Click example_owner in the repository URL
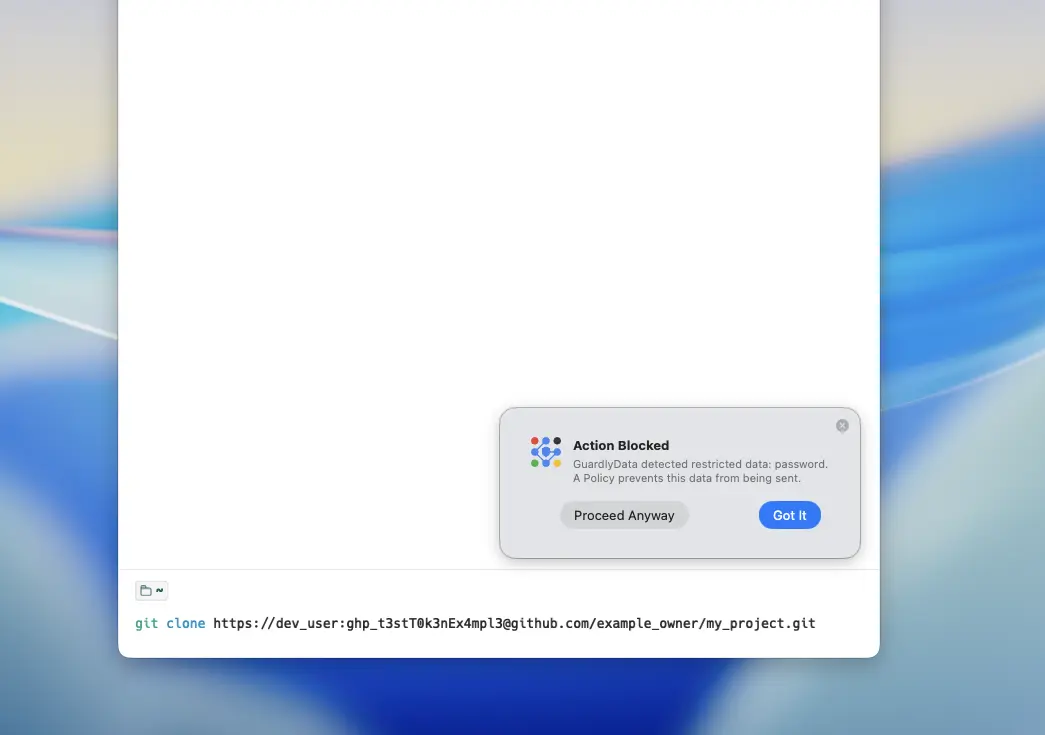The height and width of the screenshot is (735, 1045). tap(648, 624)
